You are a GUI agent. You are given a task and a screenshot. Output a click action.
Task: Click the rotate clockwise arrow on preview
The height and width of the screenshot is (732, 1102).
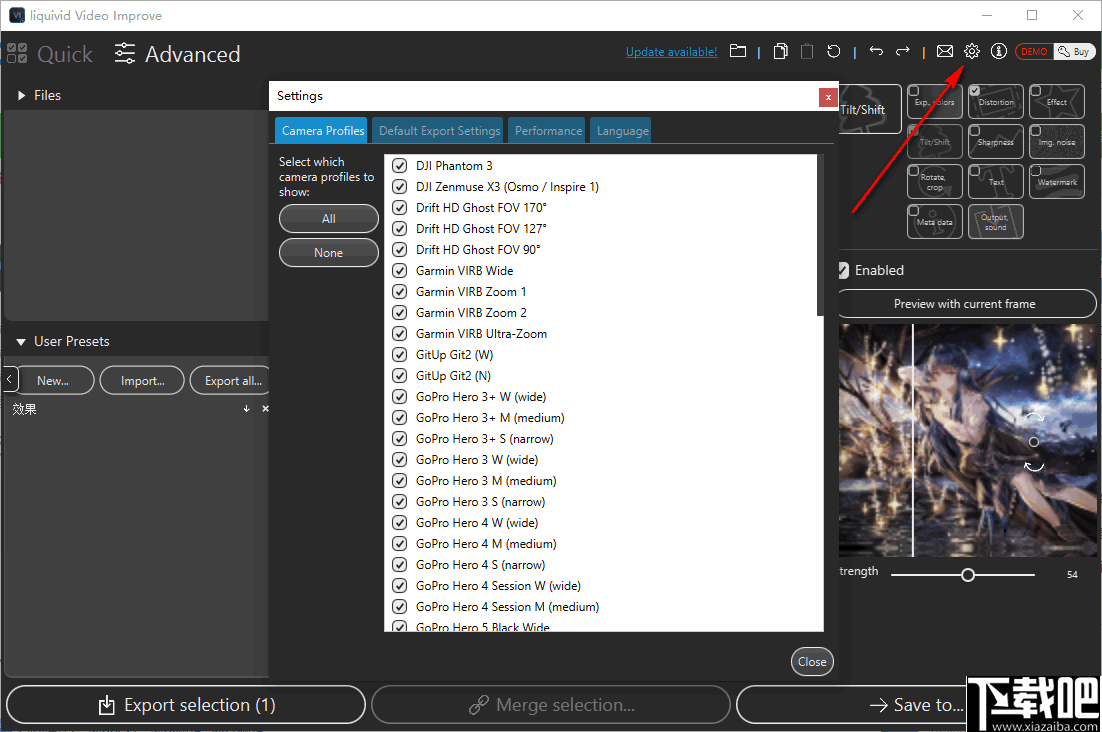[x=1033, y=417]
